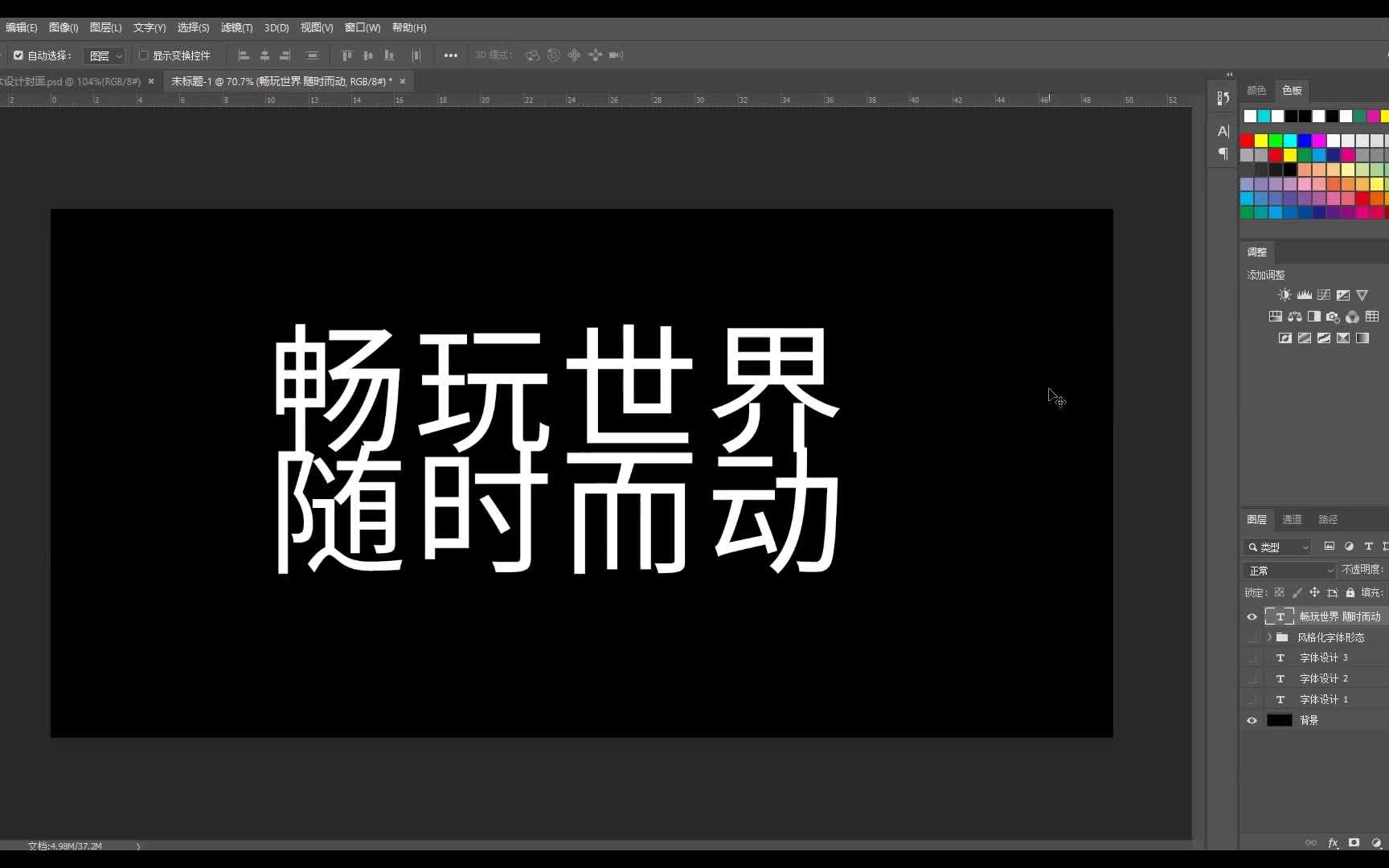Add a Hue/Saturation adjustment
The height and width of the screenshot is (868, 1389).
pyautogui.click(x=1276, y=316)
